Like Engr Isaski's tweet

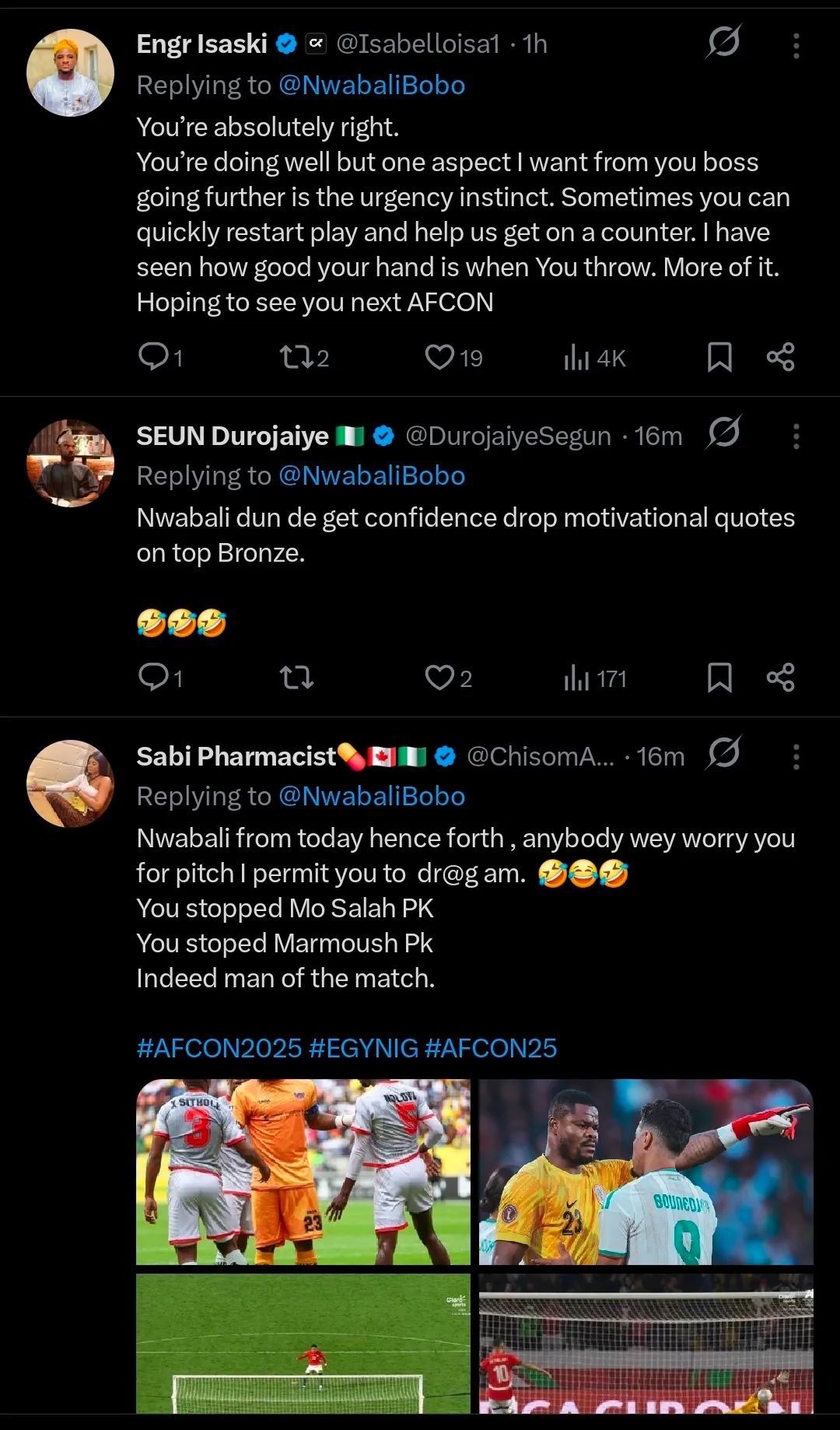(x=439, y=357)
